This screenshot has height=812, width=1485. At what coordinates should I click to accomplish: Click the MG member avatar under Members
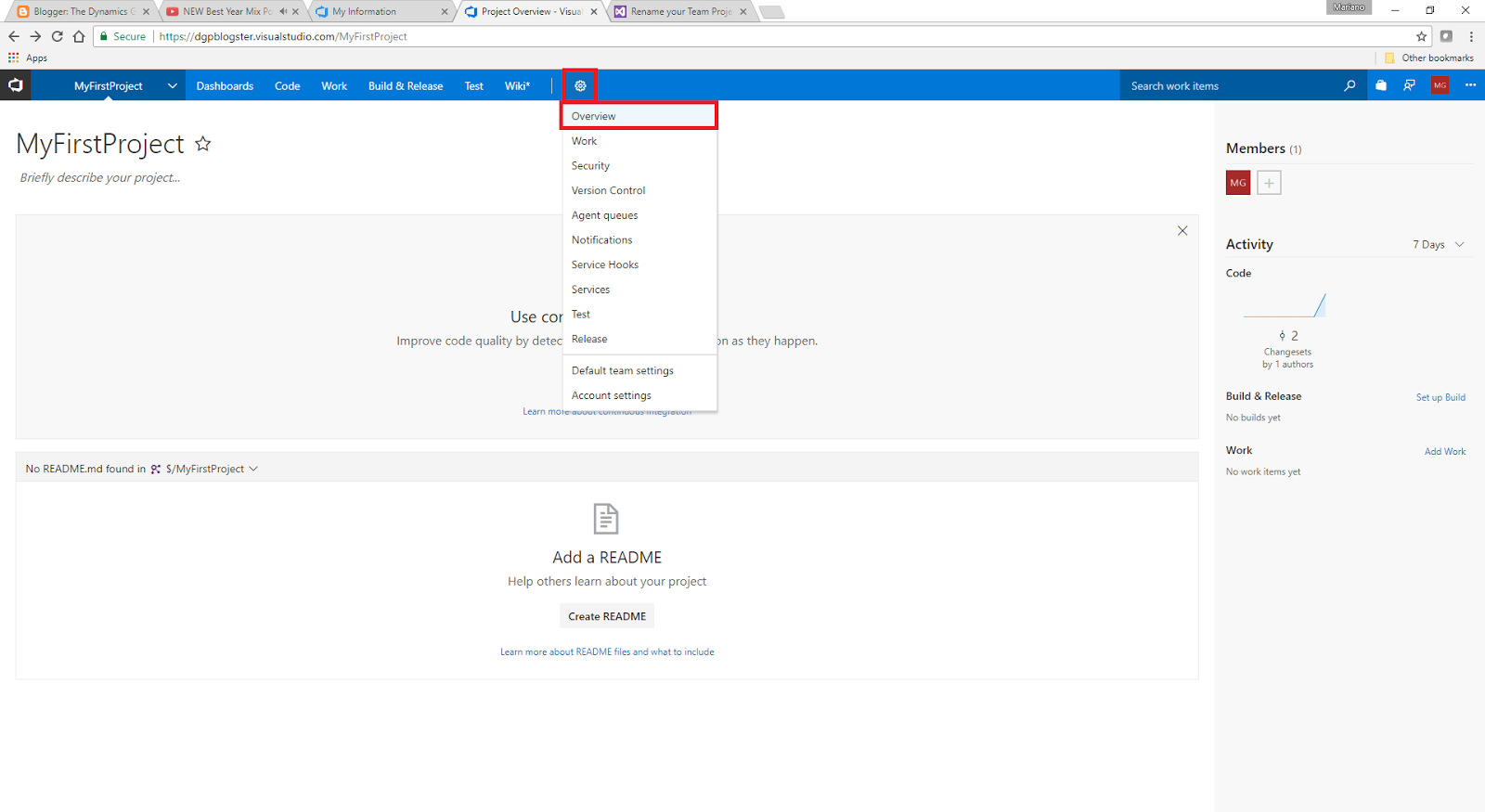(1238, 183)
